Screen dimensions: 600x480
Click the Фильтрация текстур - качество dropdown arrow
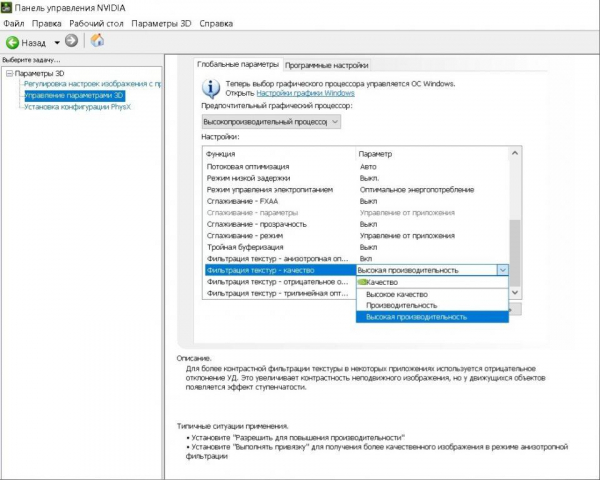pos(503,270)
